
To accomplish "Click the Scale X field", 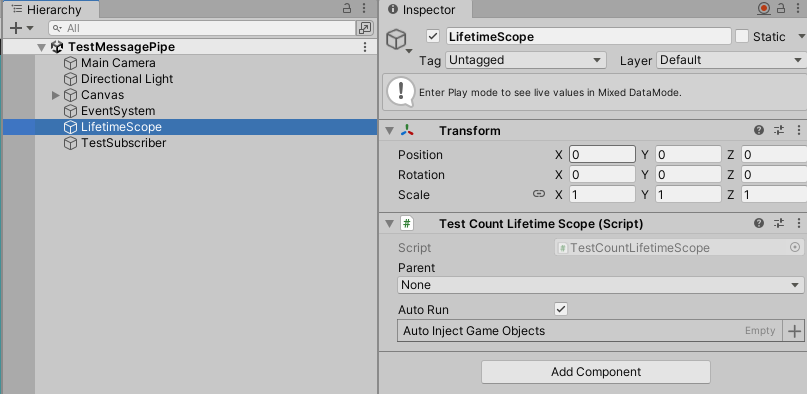I will coord(602,195).
